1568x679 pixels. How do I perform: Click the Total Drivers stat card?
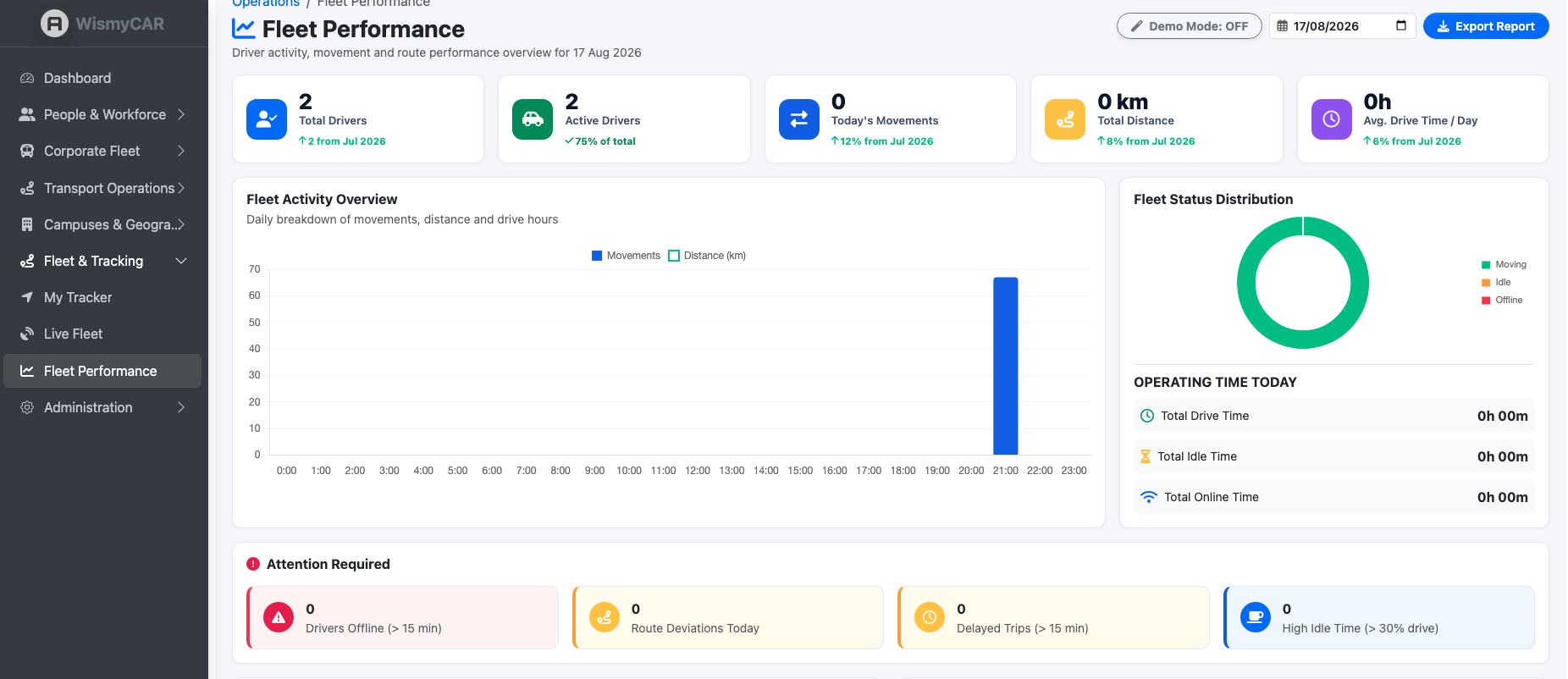pos(358,119)
